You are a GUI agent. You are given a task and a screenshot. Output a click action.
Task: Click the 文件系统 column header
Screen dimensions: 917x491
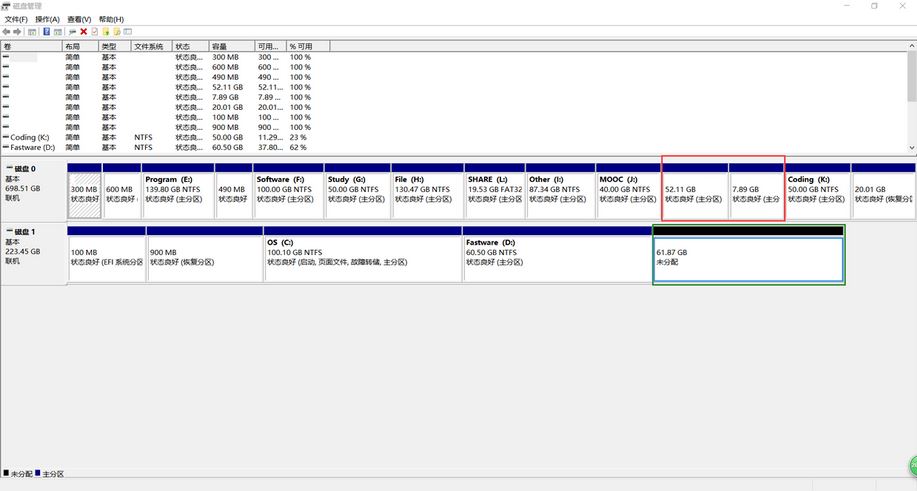point(149,46)
